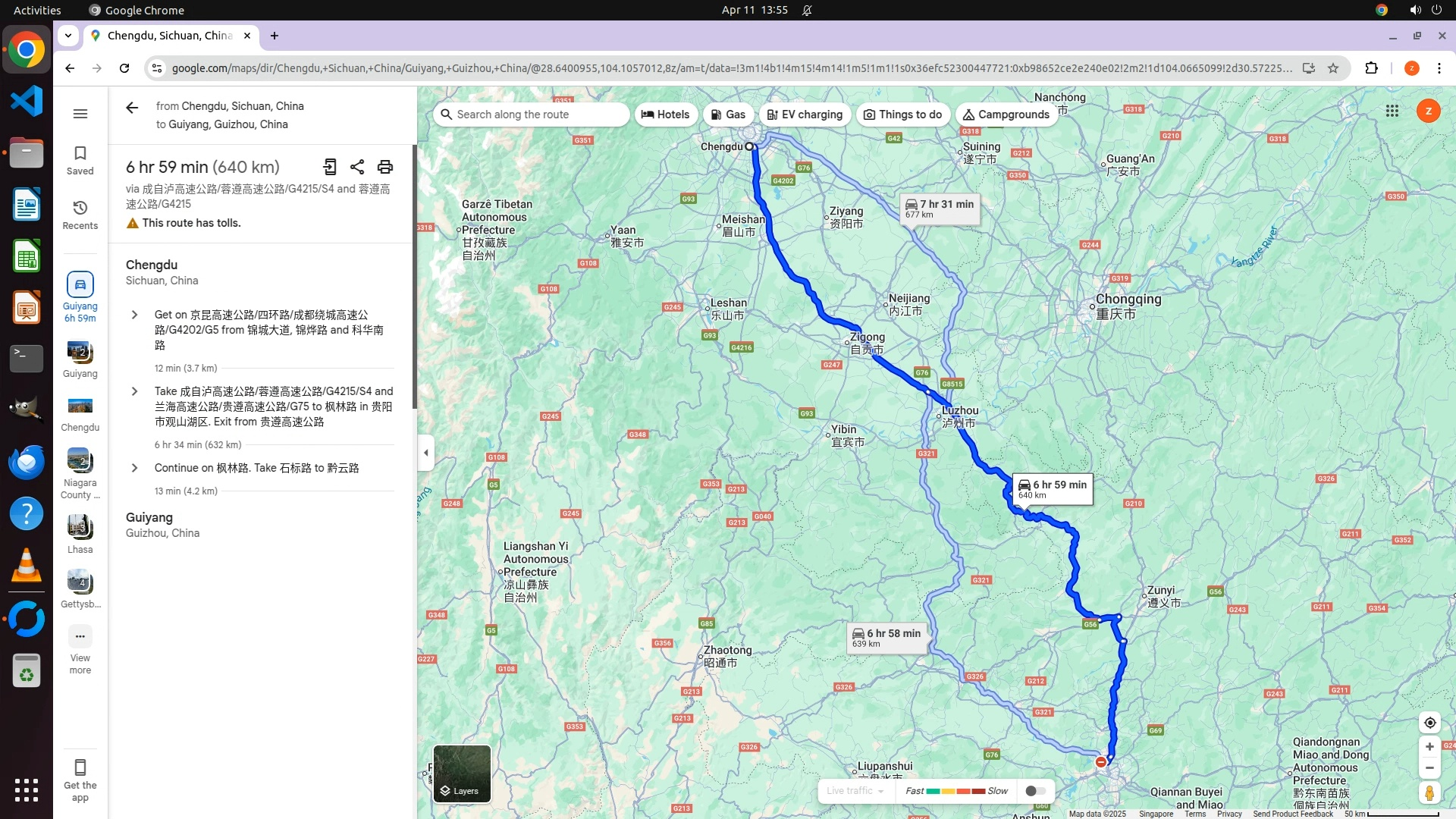Click the back arrow beside route header
Viewport: 1456px width, 819px height.
coord(132,108)
